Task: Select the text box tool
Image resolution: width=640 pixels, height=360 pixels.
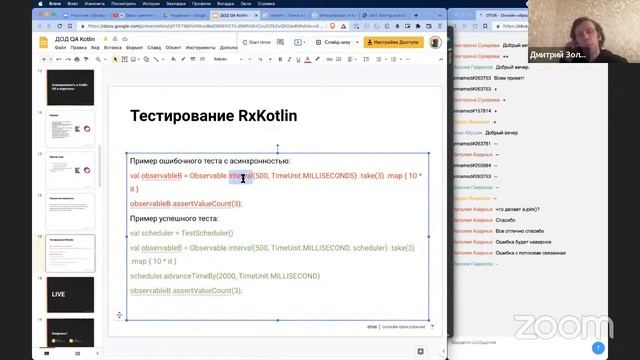Action: coord(124,60)
